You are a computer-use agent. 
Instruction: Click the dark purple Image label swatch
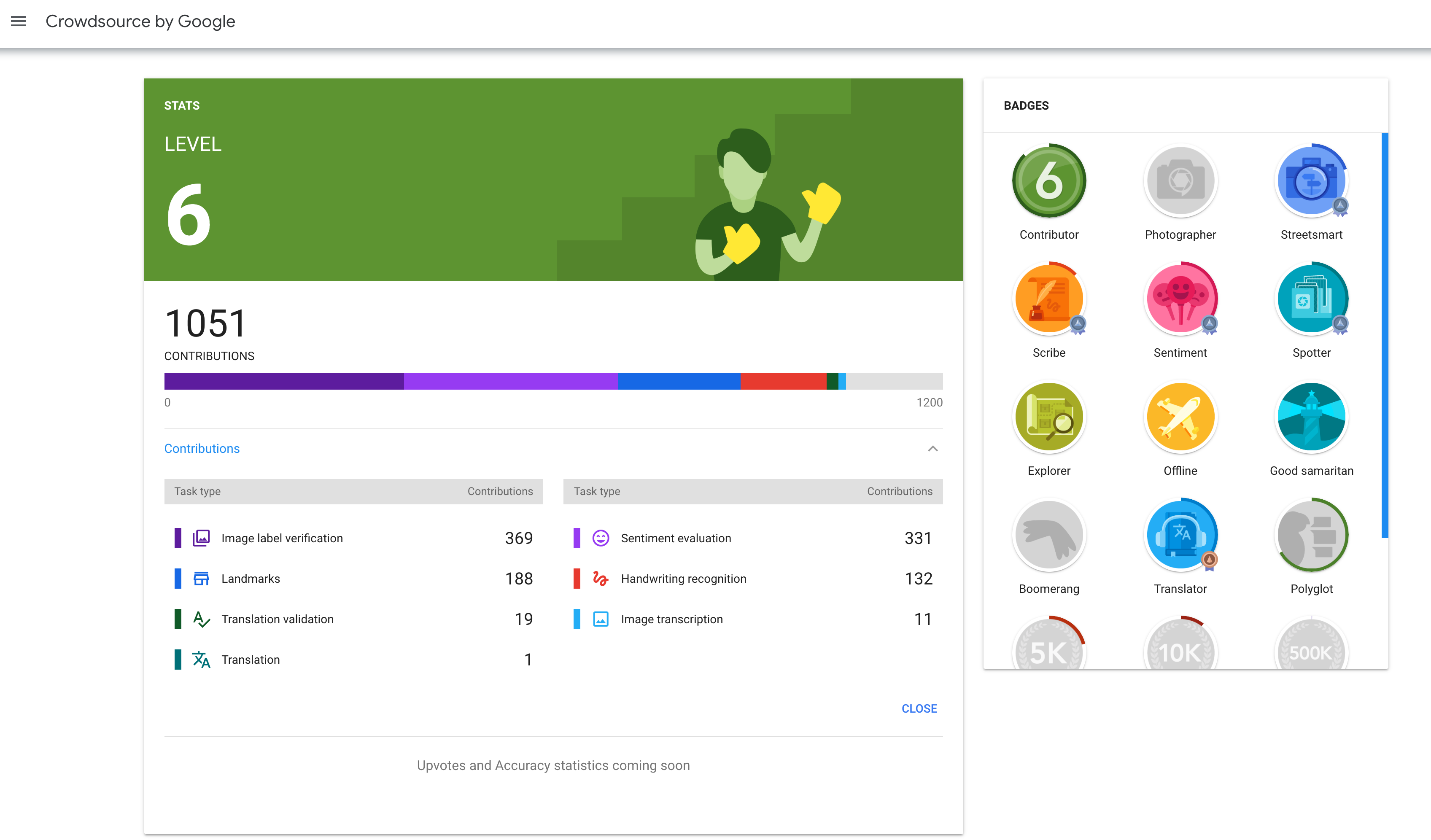click(x=178, y=538)
